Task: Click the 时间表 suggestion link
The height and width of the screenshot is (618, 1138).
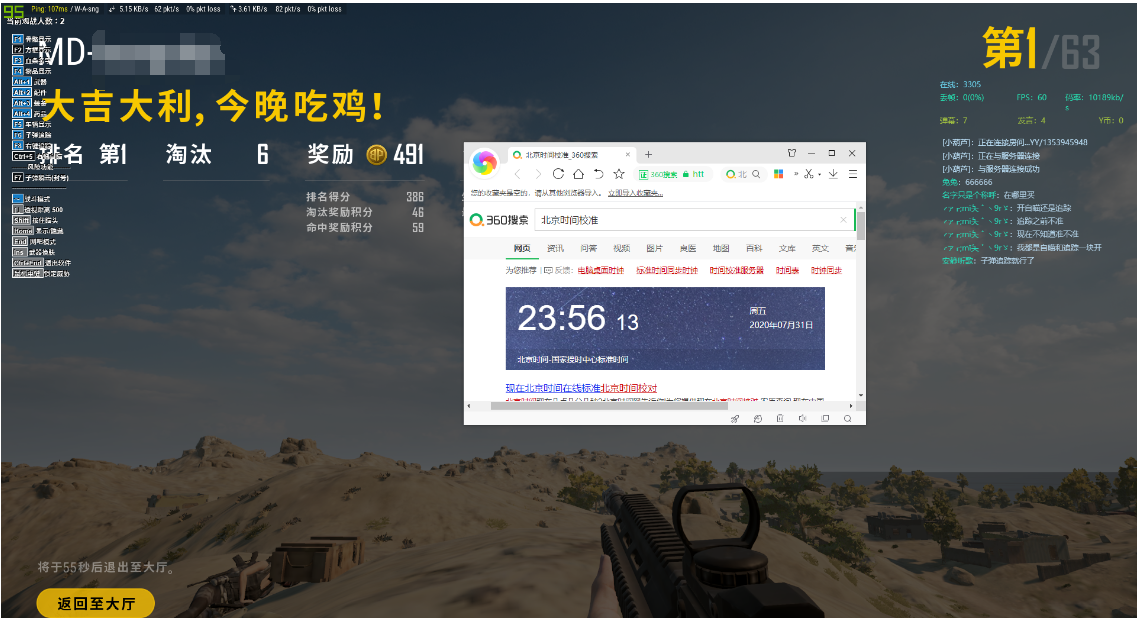Action: pyautogui.click(x=787, y=271)
